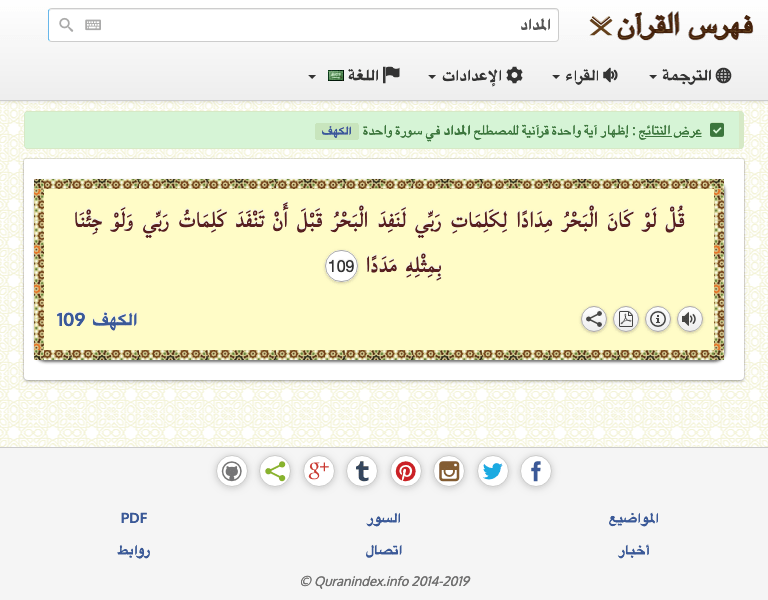Click the Facebook icon in the footer

[536, 471]
